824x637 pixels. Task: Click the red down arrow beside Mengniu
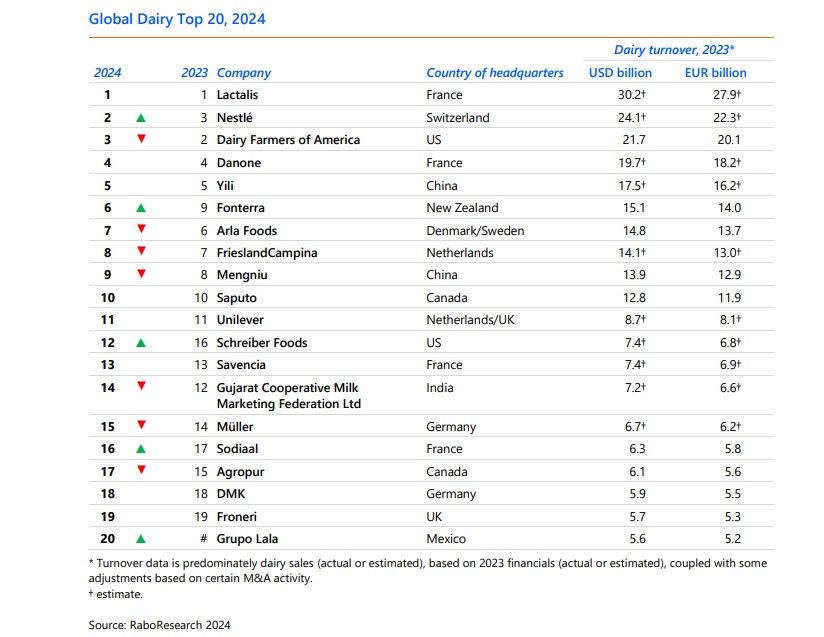141,274
